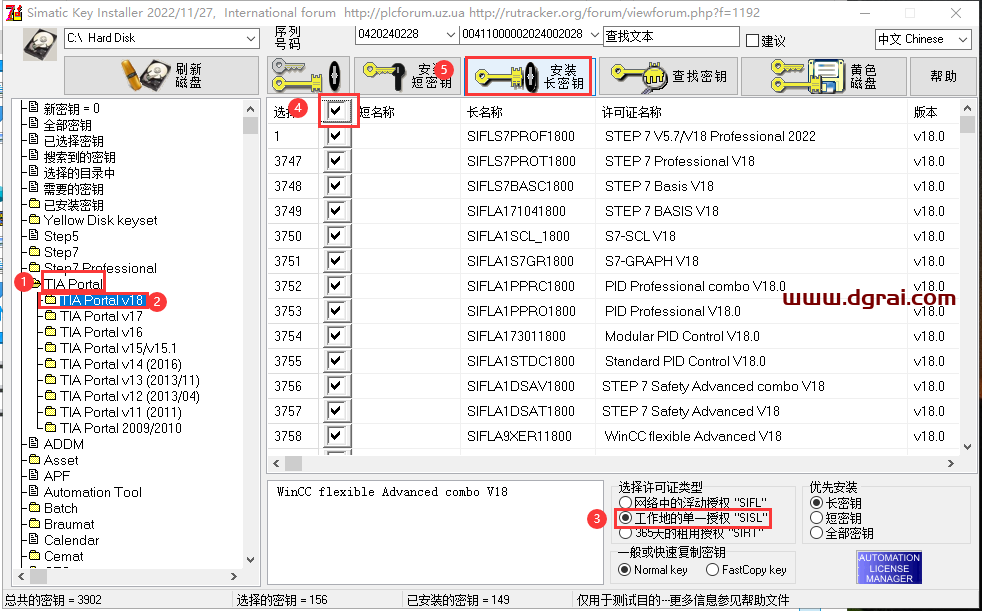Click the 刷新磁盘 refresh disk button
Image resolution: width=982 pixels, height=611 pixels.
162,75
